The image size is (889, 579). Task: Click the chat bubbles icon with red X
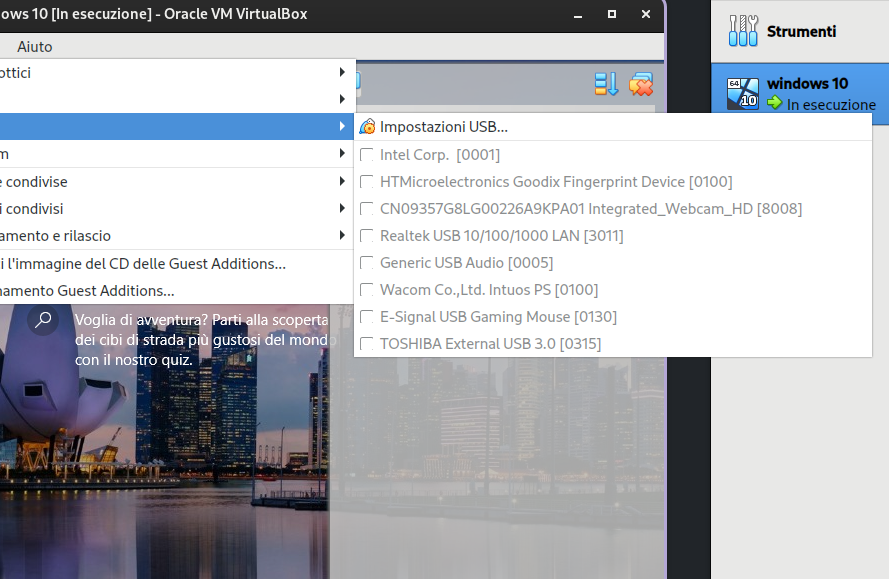(641, 84)
